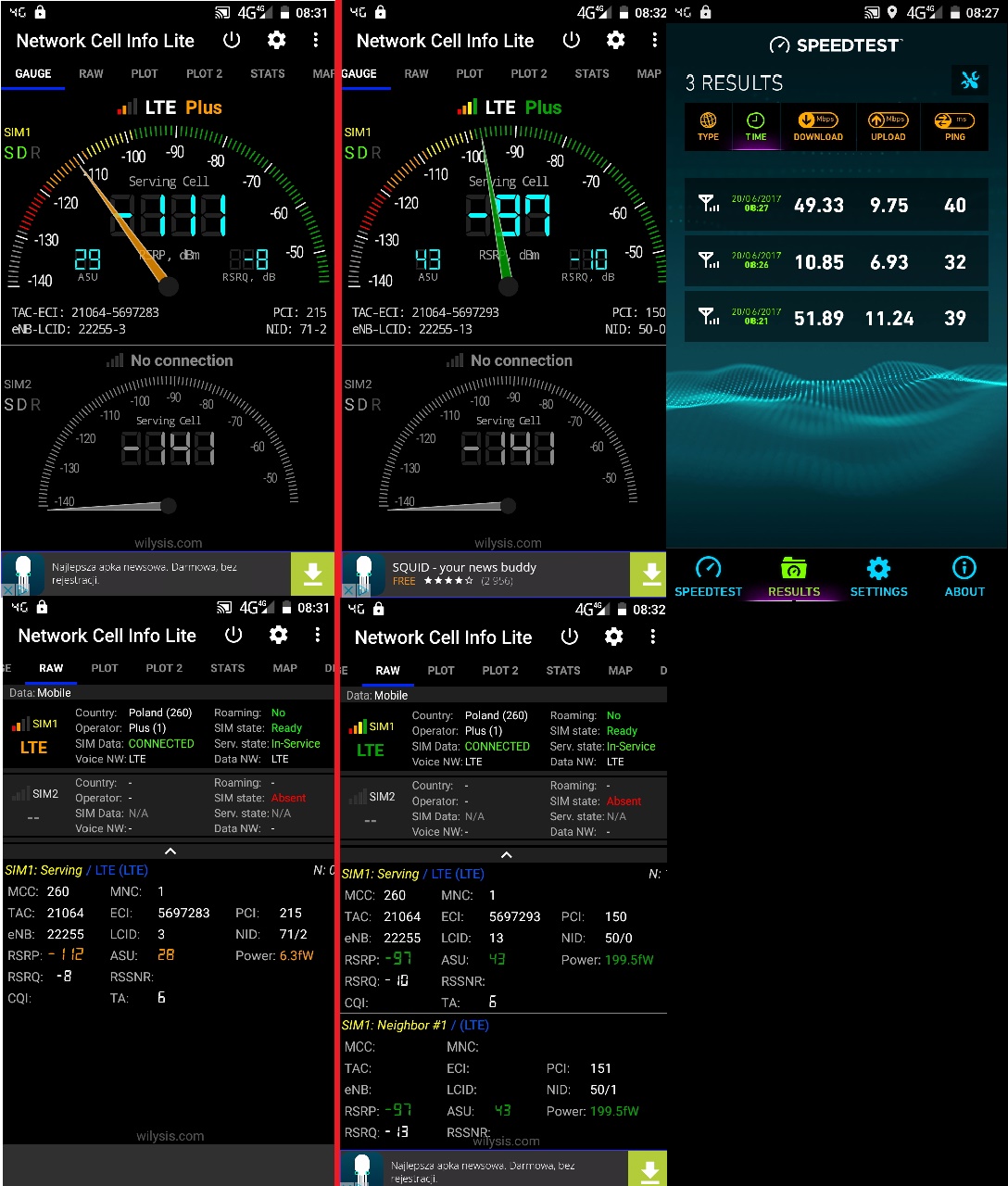
Task: Sort Speedtest results by DOWNLOAD
Action: 818,127
